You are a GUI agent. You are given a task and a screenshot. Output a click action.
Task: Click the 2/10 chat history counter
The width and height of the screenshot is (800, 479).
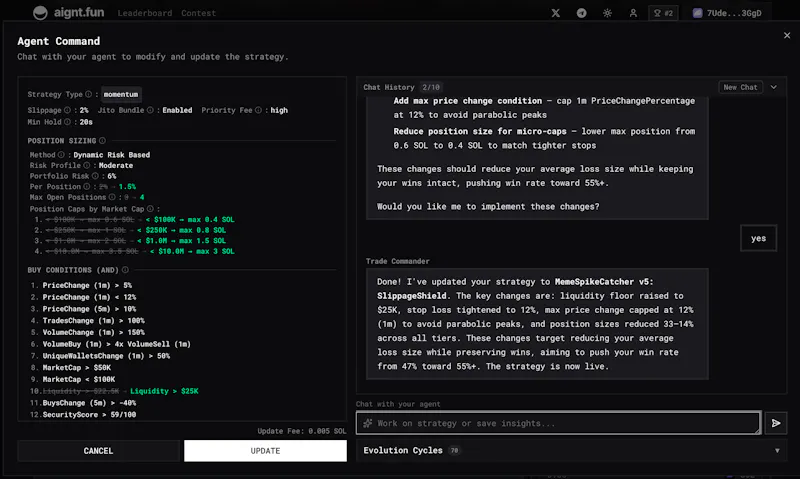click(x=431, y=87)
